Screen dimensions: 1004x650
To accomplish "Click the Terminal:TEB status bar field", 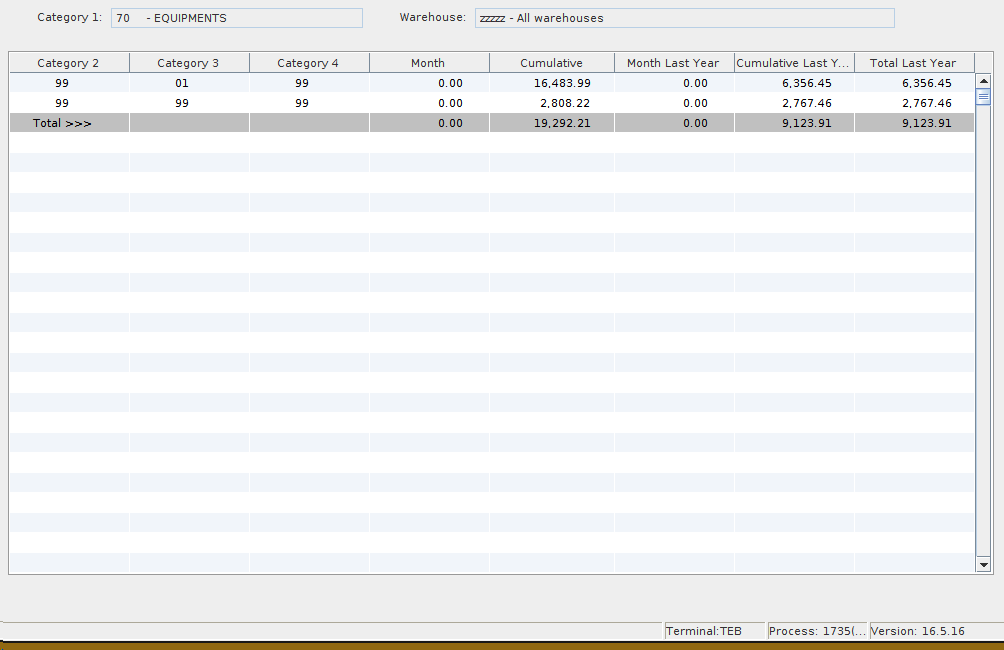I will tap(714, 631).
